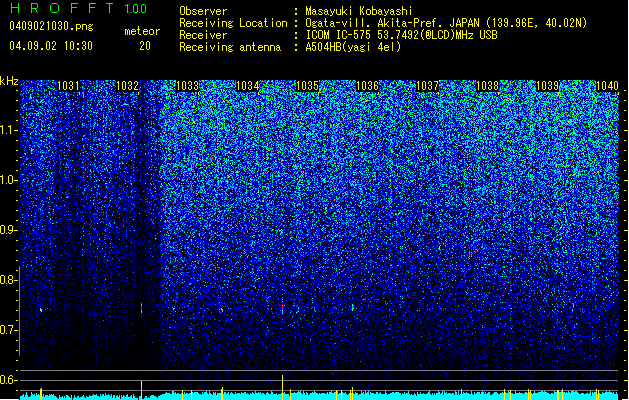This screenshot has height=400, width=629.
Task: Click the 0.6 kHz axis tick label
Action: [x=9, y=380]
